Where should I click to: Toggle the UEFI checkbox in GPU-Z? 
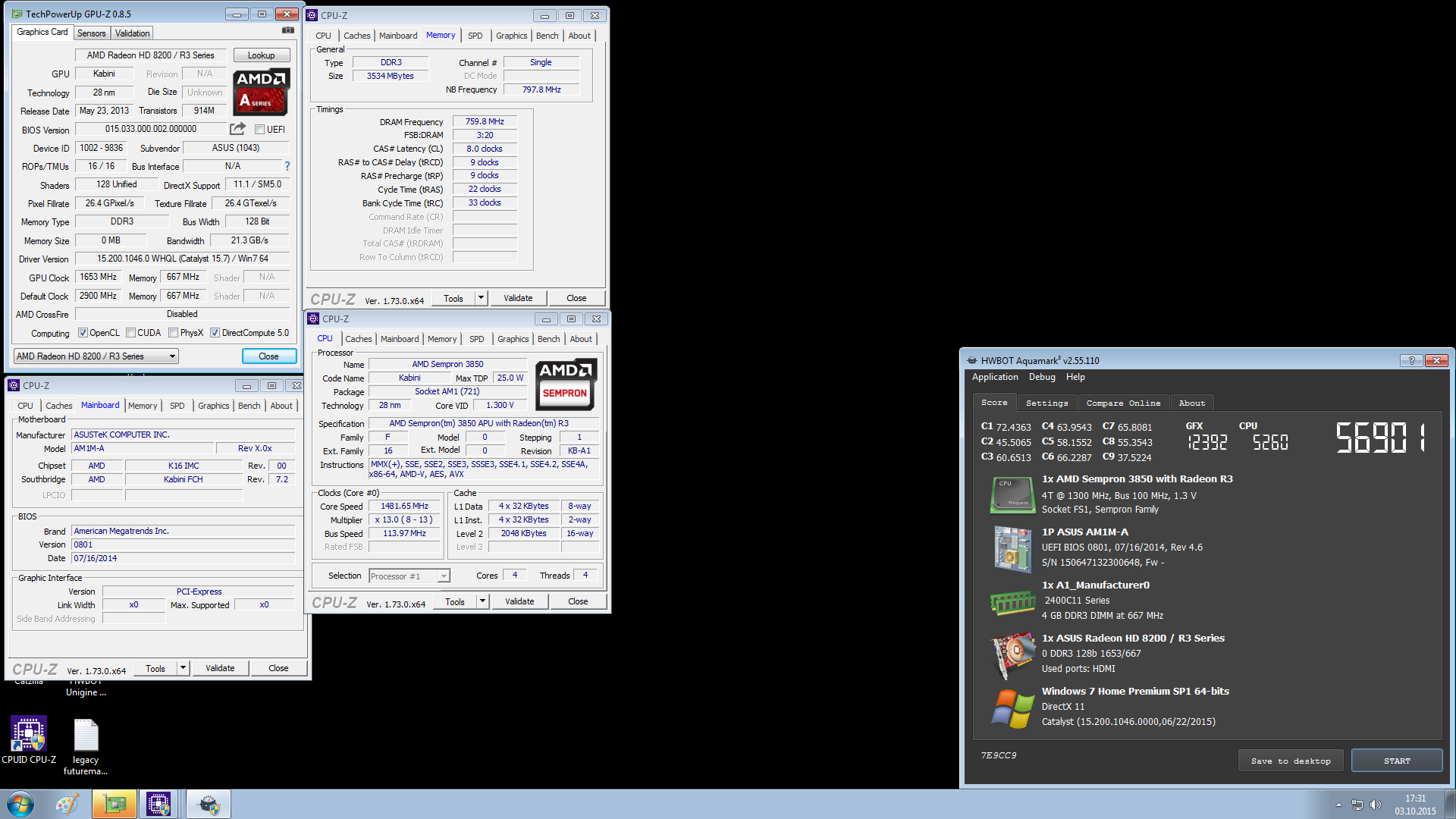[x=259, y=130]
